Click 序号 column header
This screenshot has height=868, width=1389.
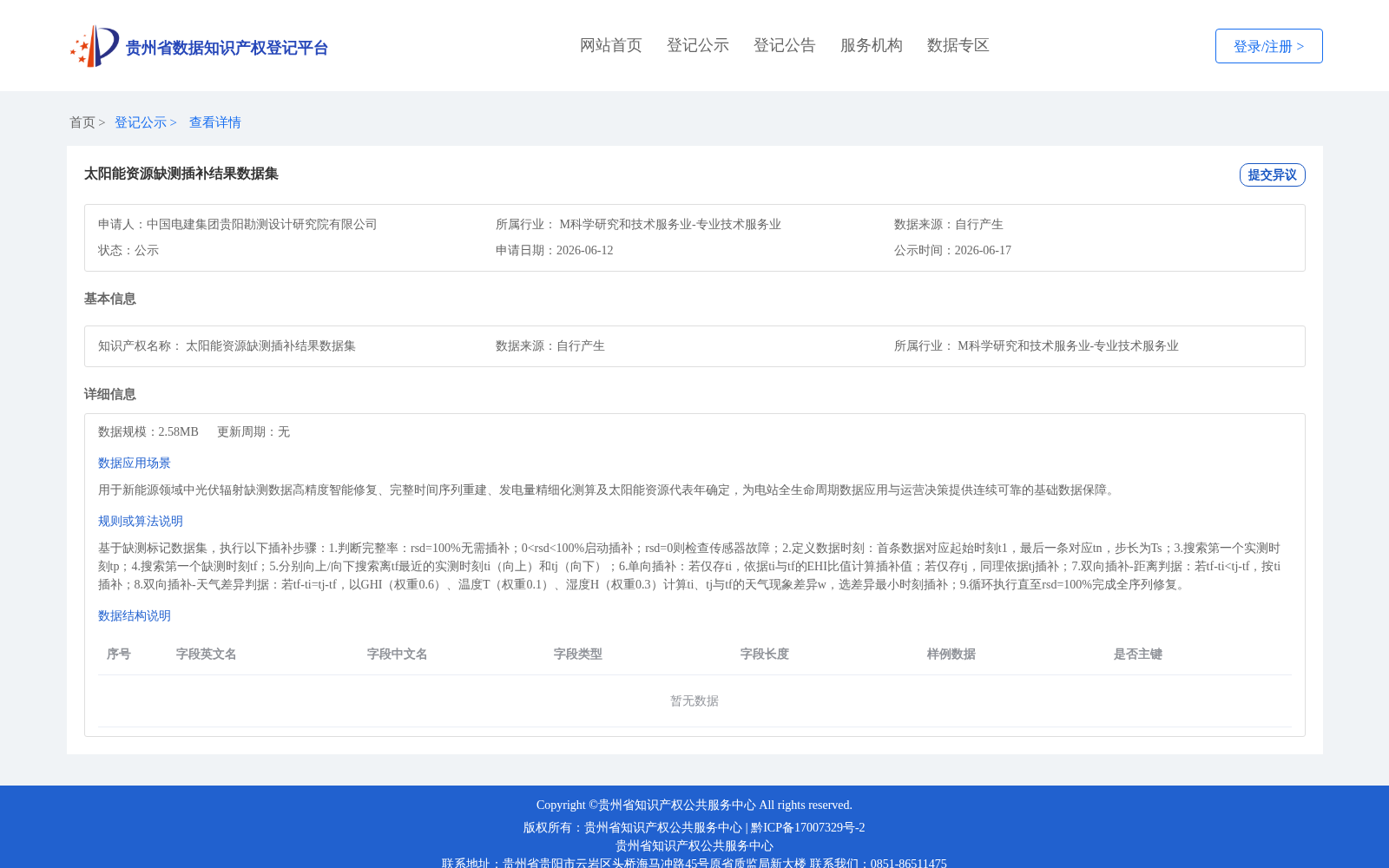click(x=119, y=654)
